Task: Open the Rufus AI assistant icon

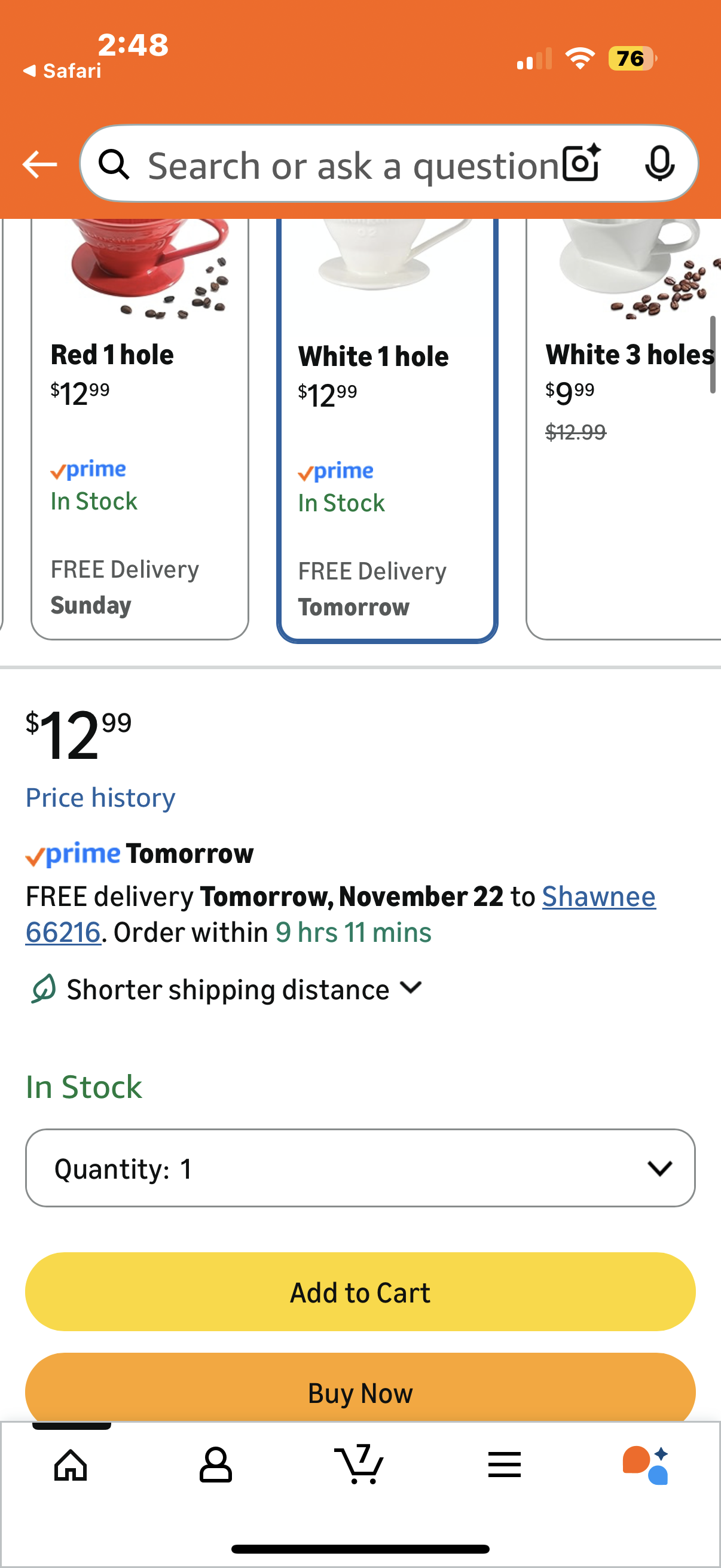Action: [646, 1464]
